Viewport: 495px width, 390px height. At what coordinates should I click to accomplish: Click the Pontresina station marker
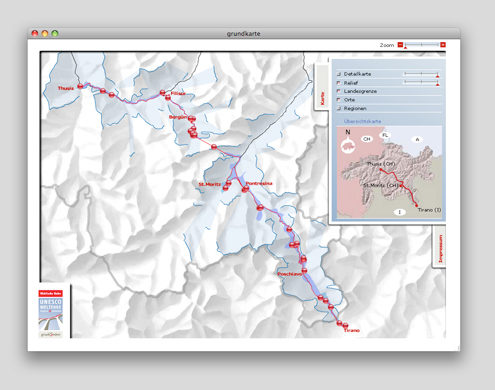(246, 188)
